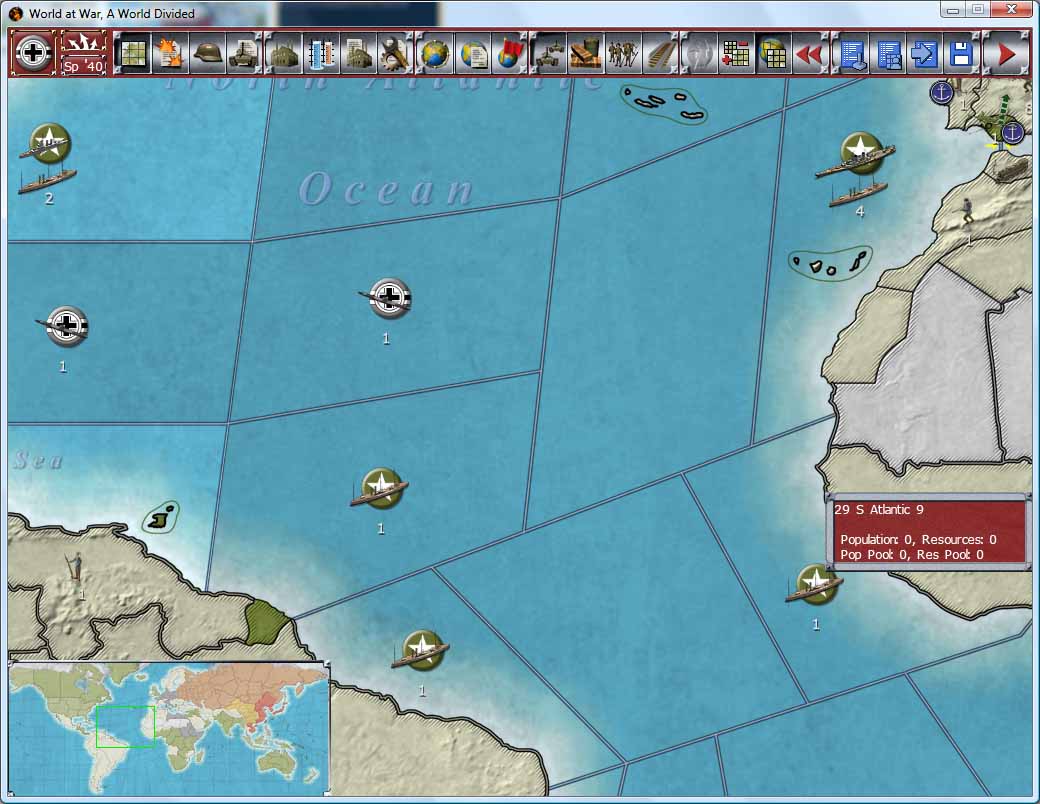Click the topmost anchor port marker
1040x804 pixels.
click(941, 92)
